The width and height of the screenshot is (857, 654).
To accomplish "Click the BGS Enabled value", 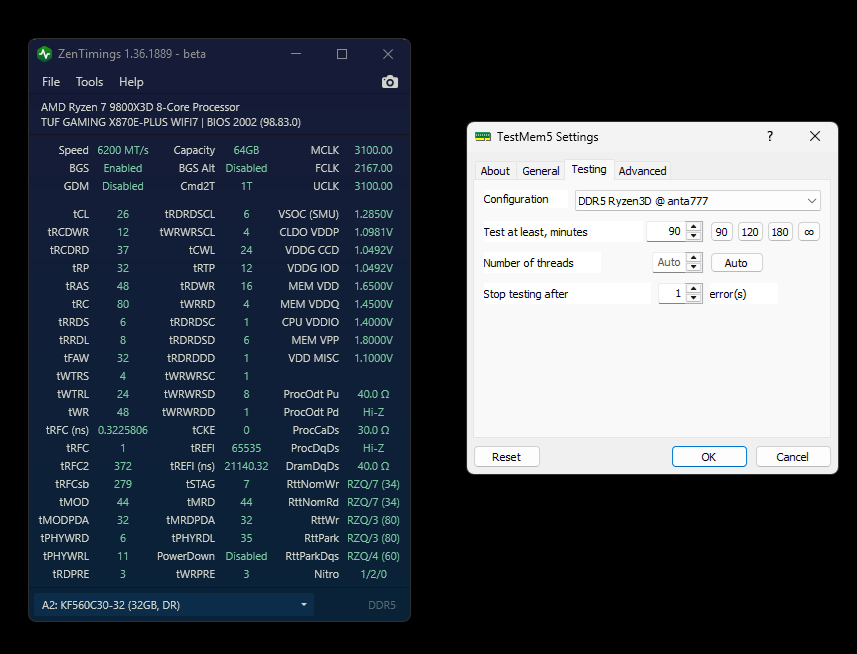I will tap(123, 168).
